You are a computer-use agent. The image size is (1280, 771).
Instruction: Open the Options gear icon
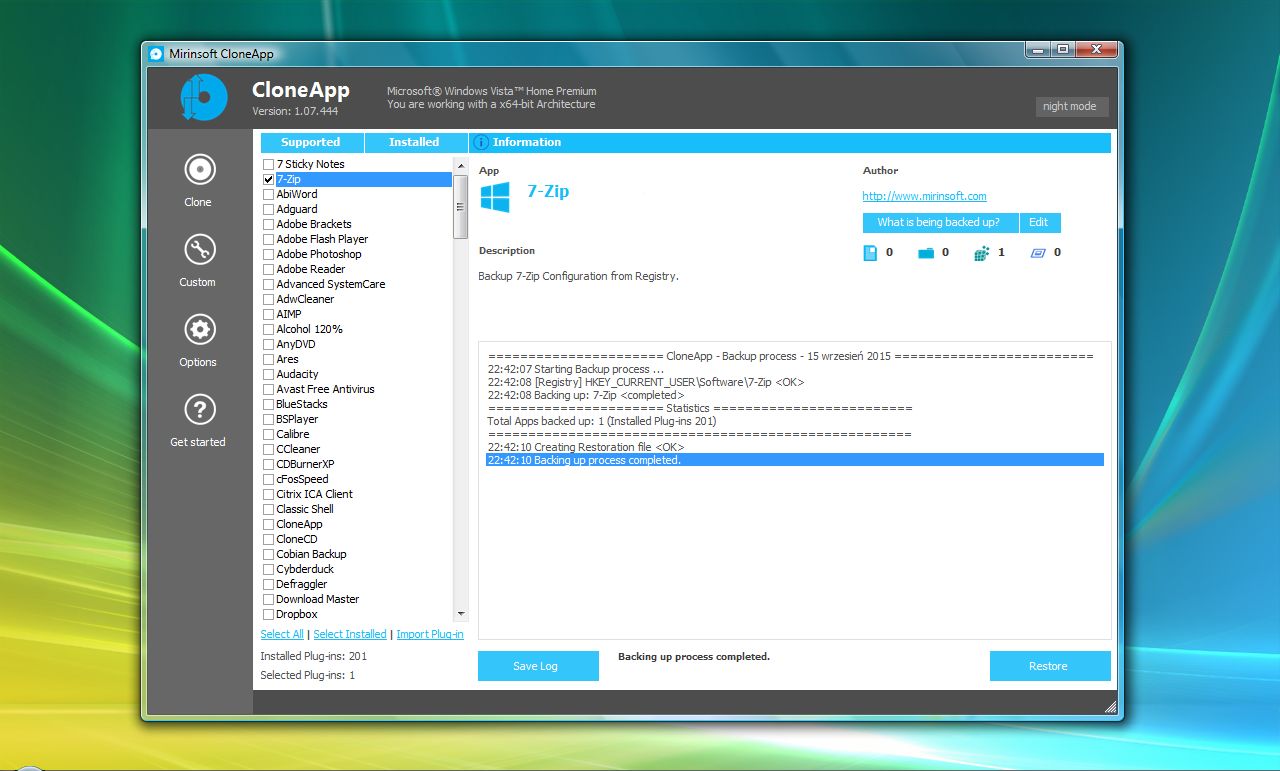(x=200, y=329)
